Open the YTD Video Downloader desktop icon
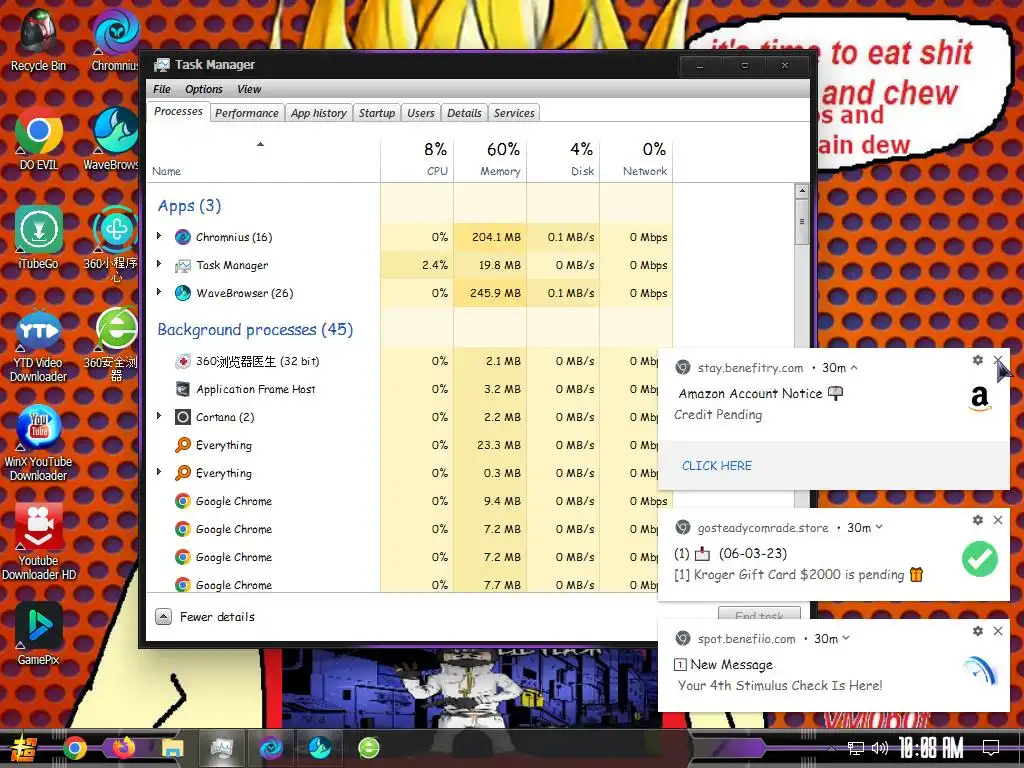 click(x=39, y=344)
